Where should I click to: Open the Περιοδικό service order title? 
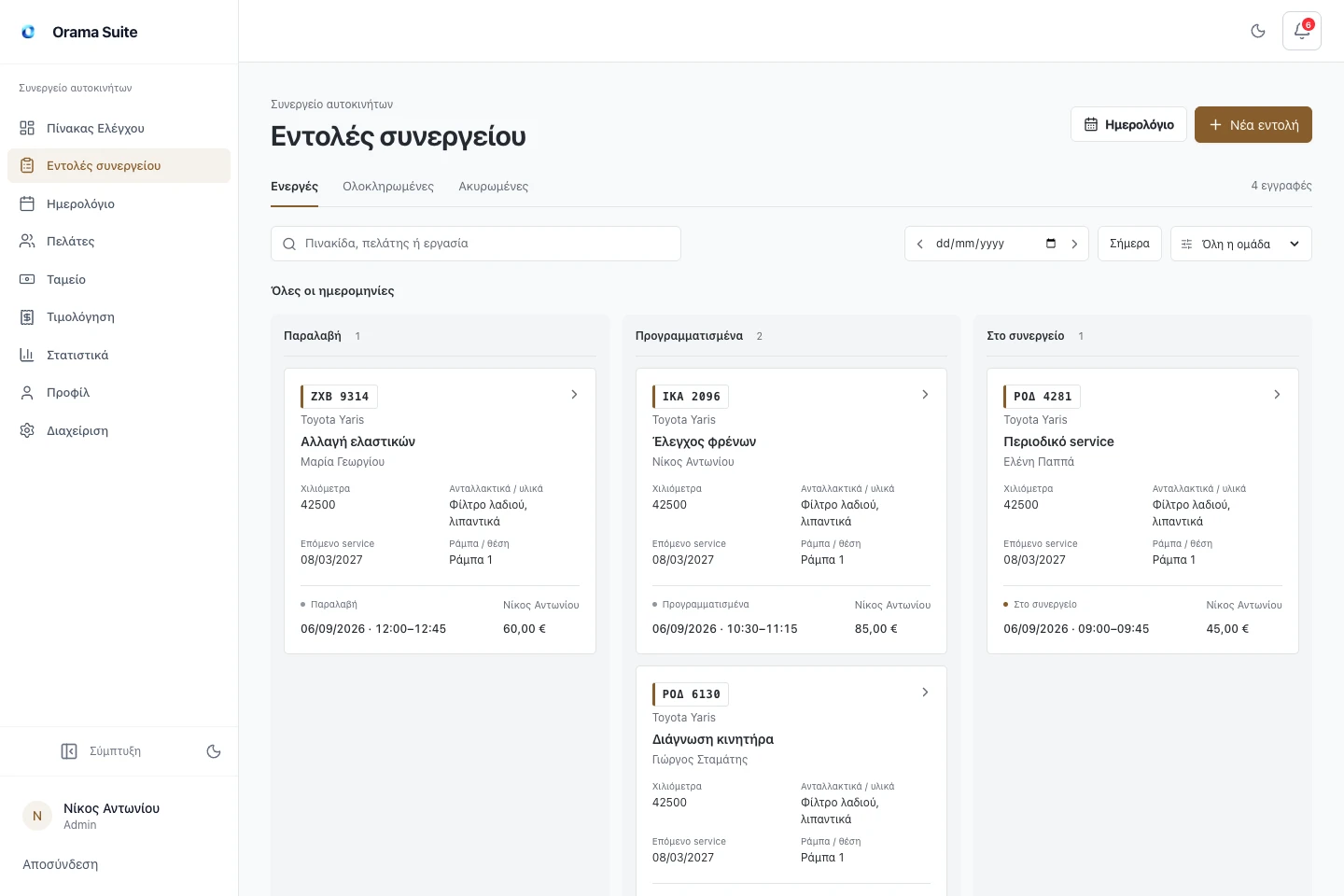[1058, 441]
